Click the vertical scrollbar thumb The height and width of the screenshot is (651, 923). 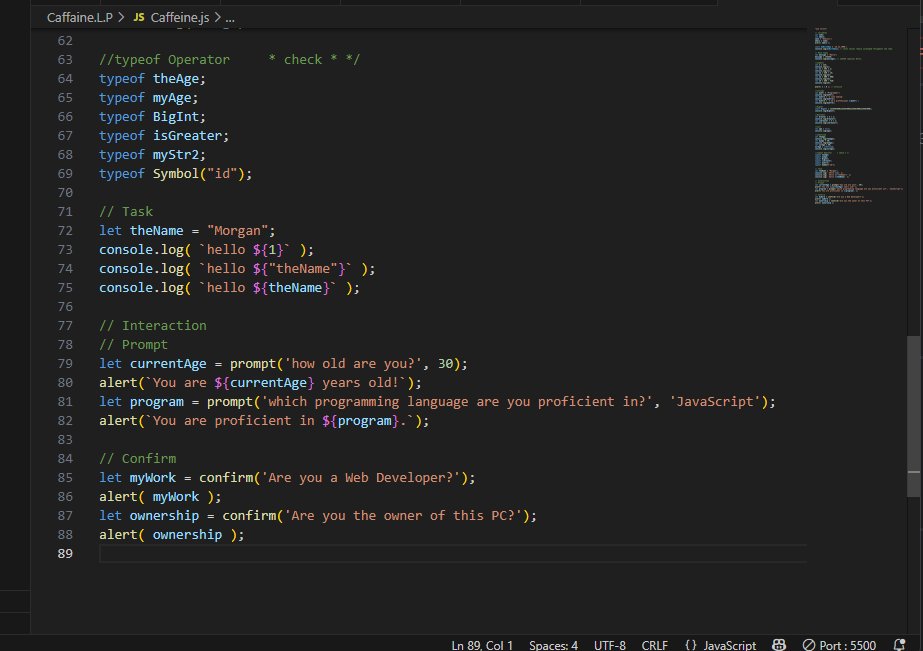914,415
